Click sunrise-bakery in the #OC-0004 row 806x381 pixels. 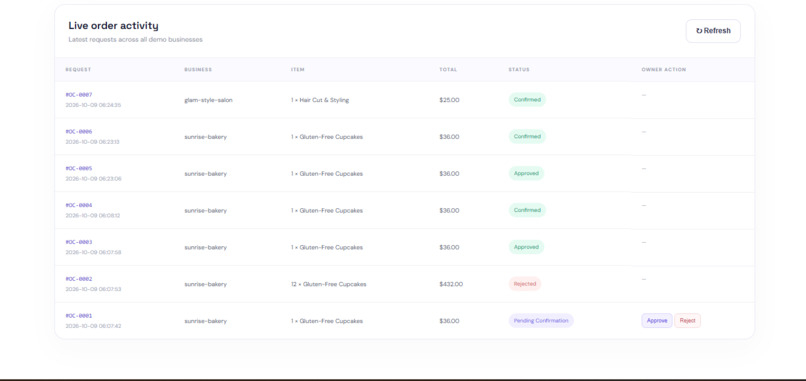[205, 211]
